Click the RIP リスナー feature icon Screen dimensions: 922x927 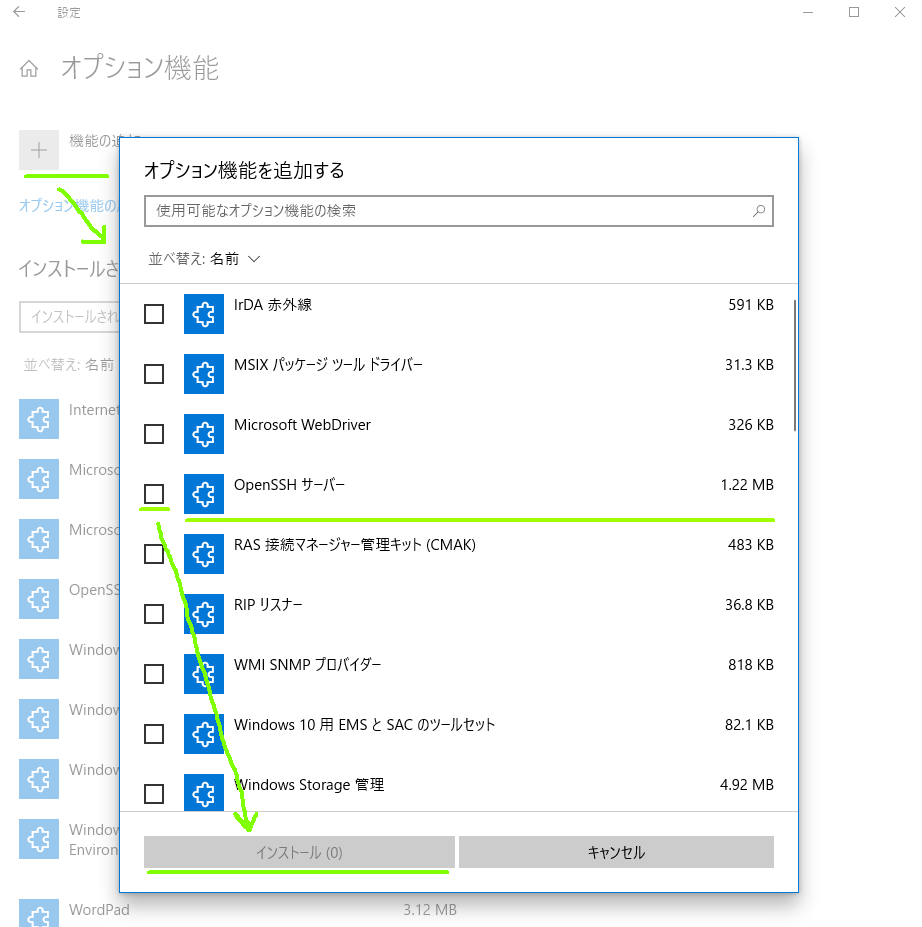tap(204, 614)
